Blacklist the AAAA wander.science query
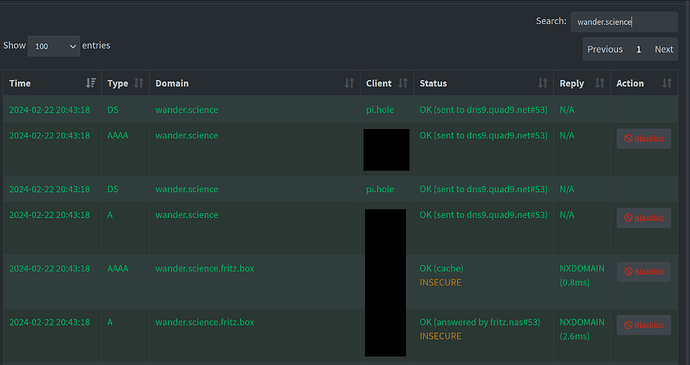The width and height of the screenshot is (690, 365). coord(644,139)
